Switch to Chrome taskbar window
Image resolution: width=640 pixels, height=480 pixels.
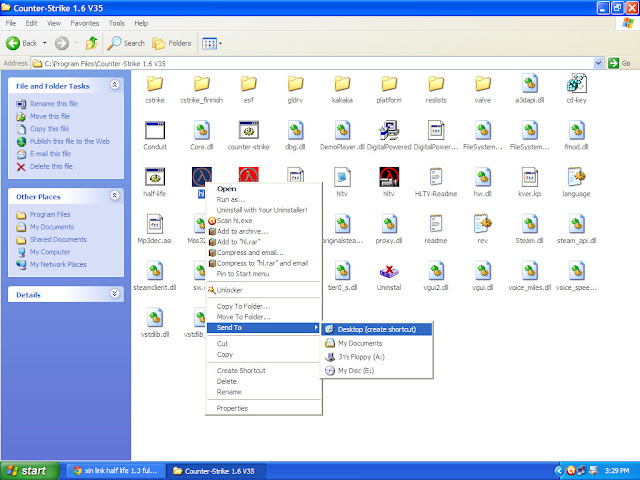coord(116,471)
